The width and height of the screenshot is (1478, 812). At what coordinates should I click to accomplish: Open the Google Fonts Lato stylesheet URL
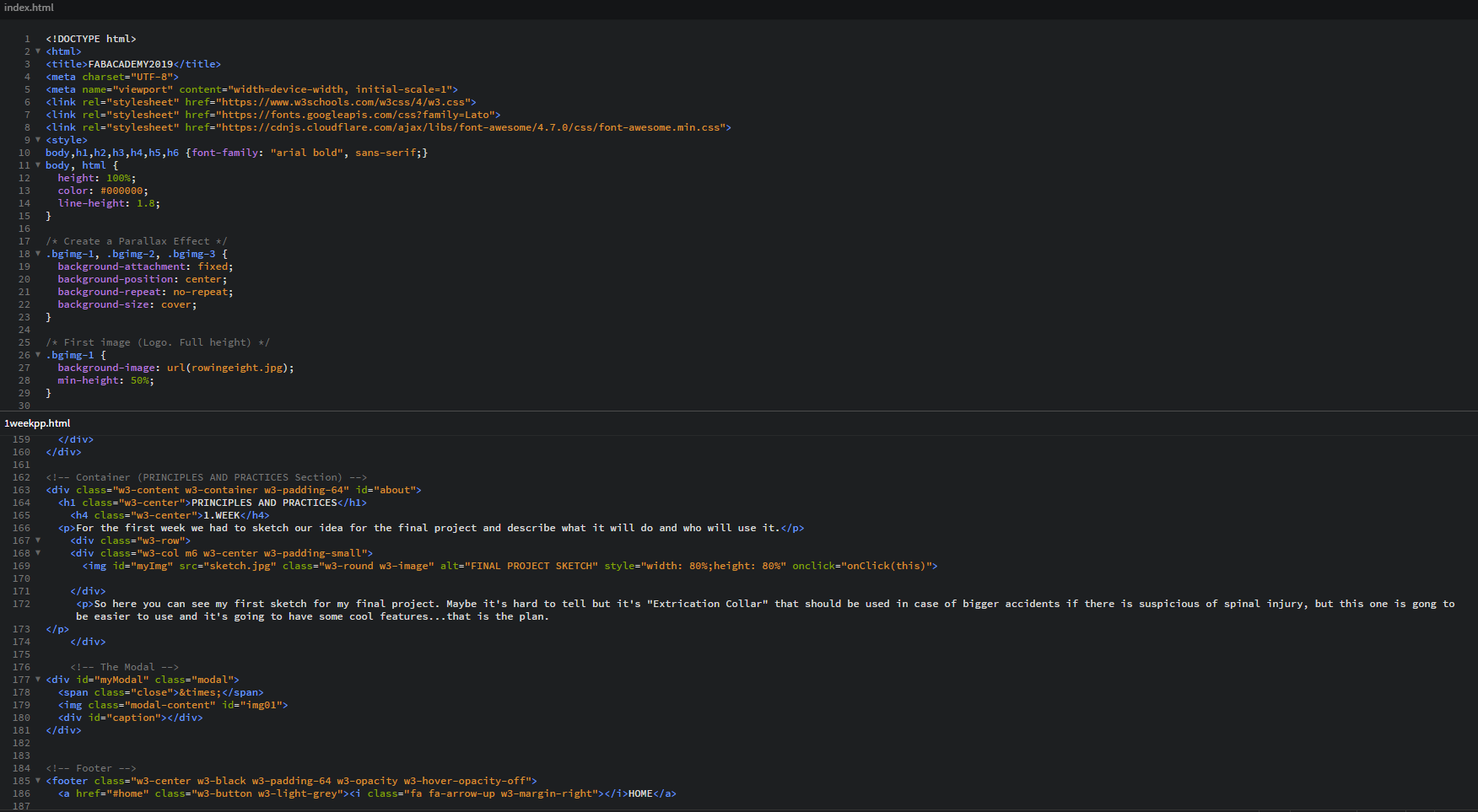tap(360, 114)
